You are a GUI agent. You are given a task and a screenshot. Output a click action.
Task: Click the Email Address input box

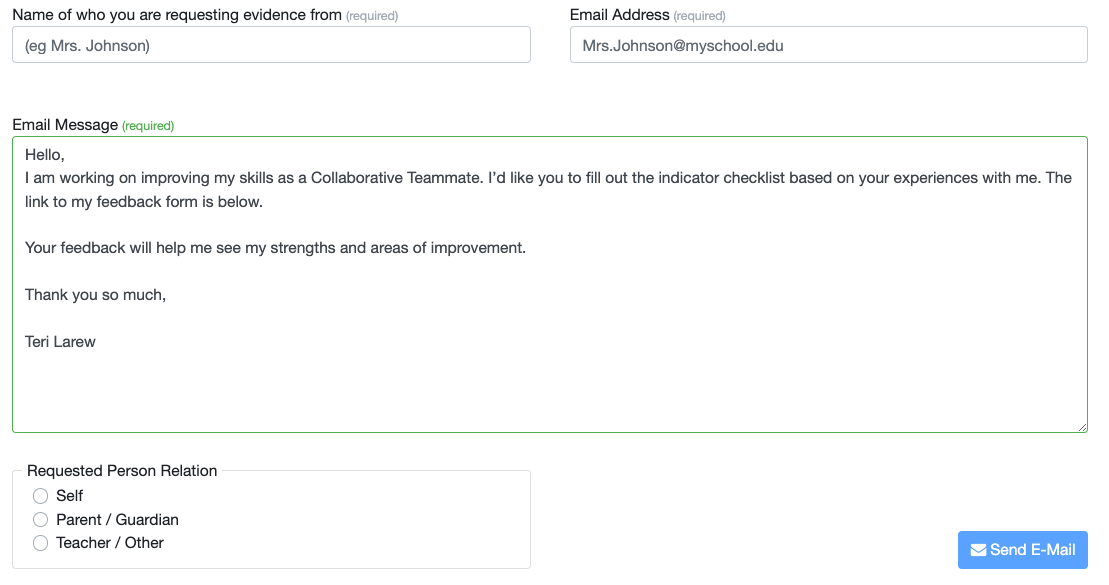(828, 45)
